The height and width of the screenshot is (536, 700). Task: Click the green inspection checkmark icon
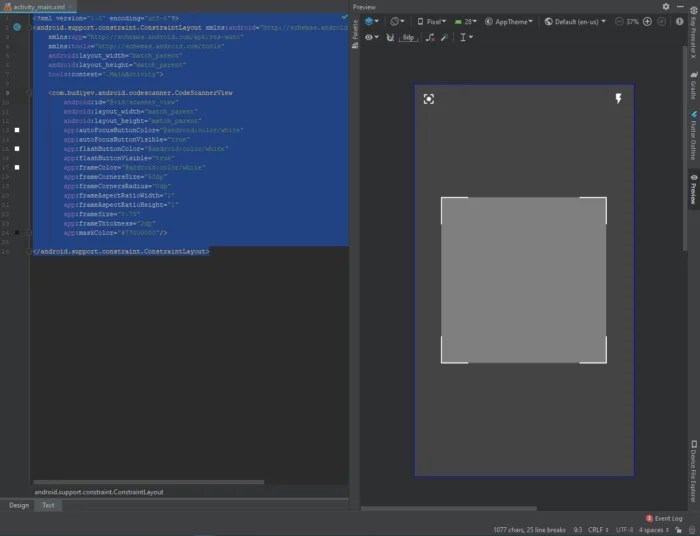coord(344,17)
